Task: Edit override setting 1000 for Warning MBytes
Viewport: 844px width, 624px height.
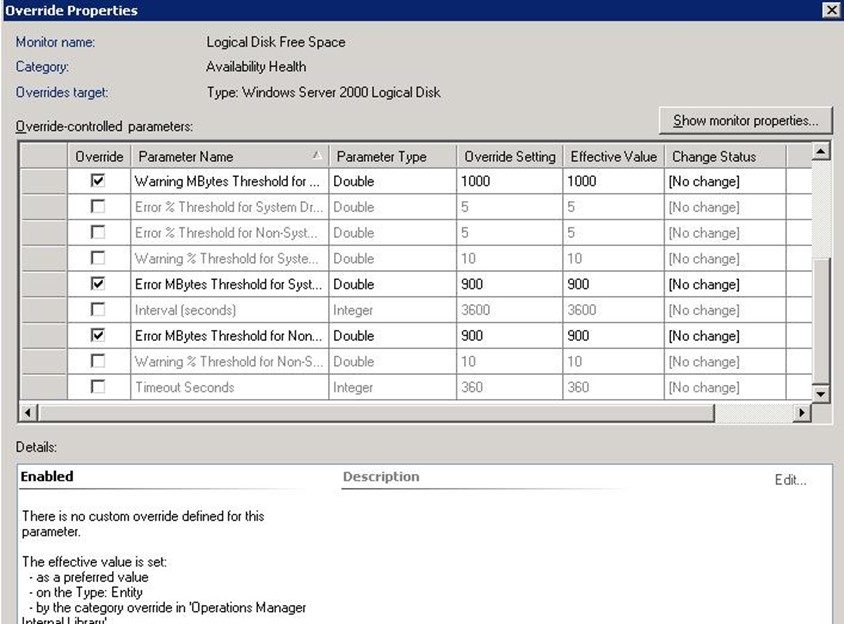Action: tap(509, 182)
